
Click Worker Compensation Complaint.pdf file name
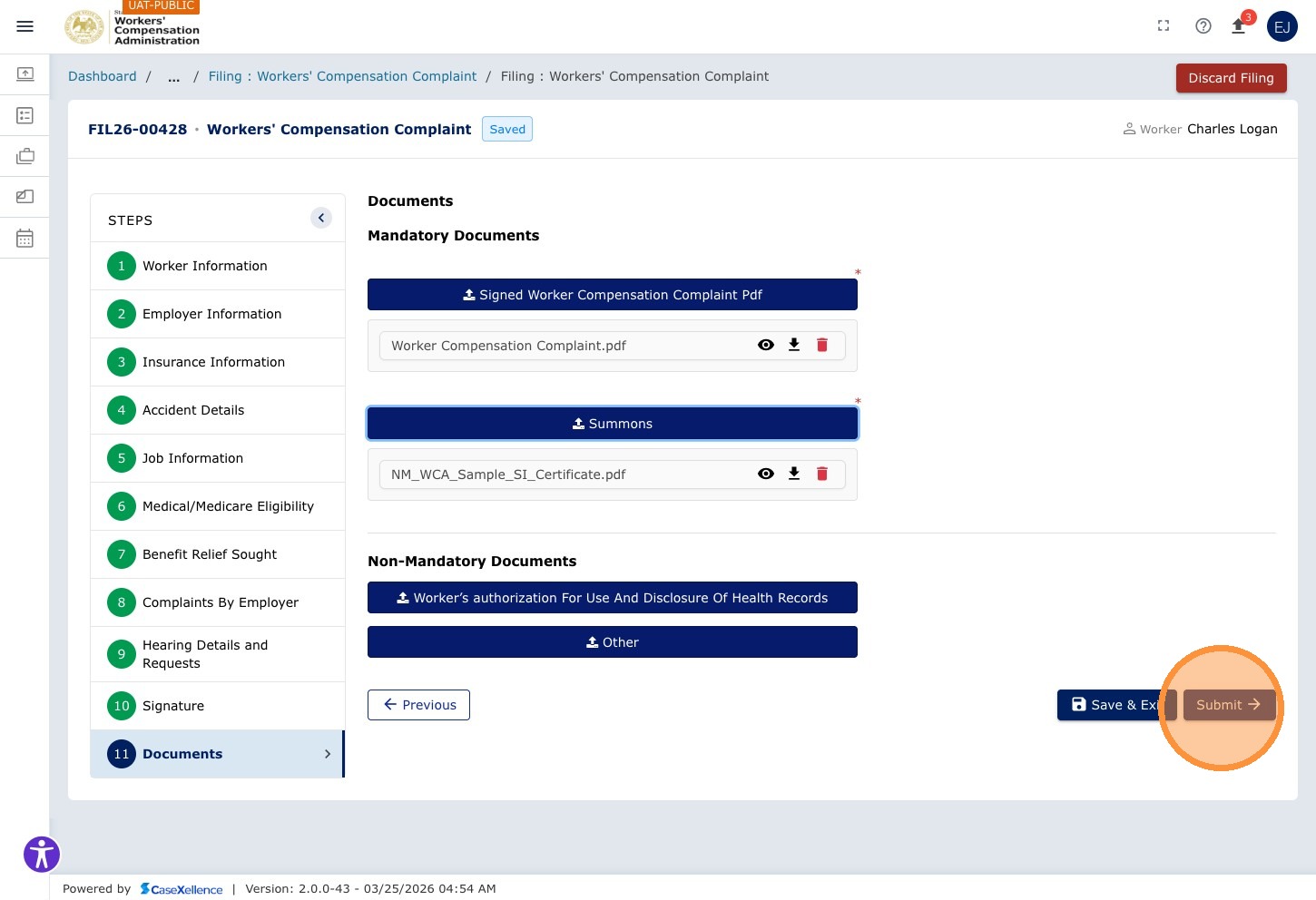(x=508, y=346)
